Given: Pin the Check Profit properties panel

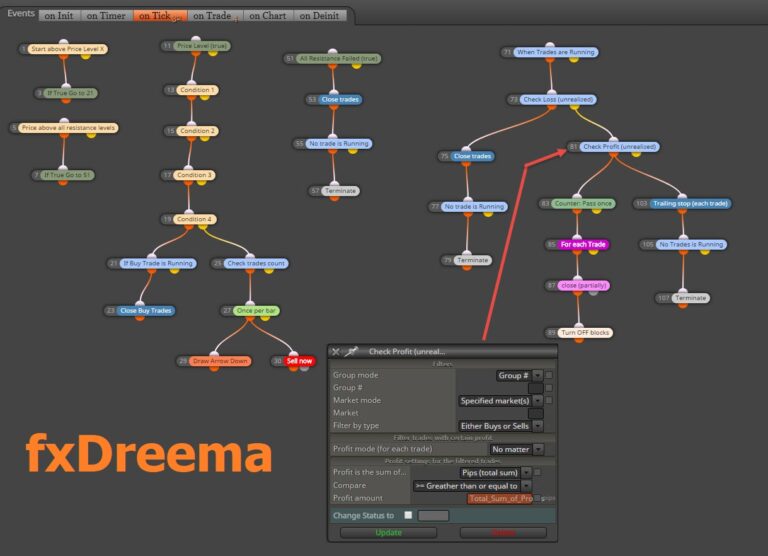Looking at the screenshot, I should (x=351, y=351).
